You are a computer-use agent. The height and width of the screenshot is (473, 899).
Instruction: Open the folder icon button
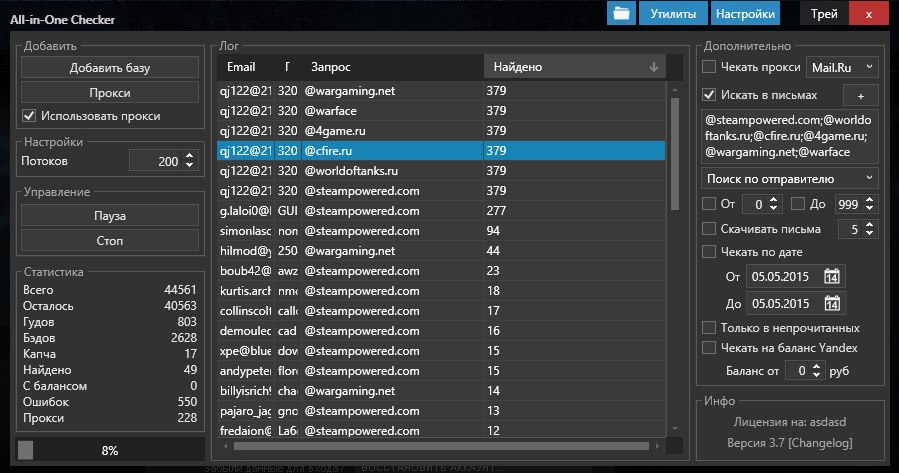pos(622,14)
